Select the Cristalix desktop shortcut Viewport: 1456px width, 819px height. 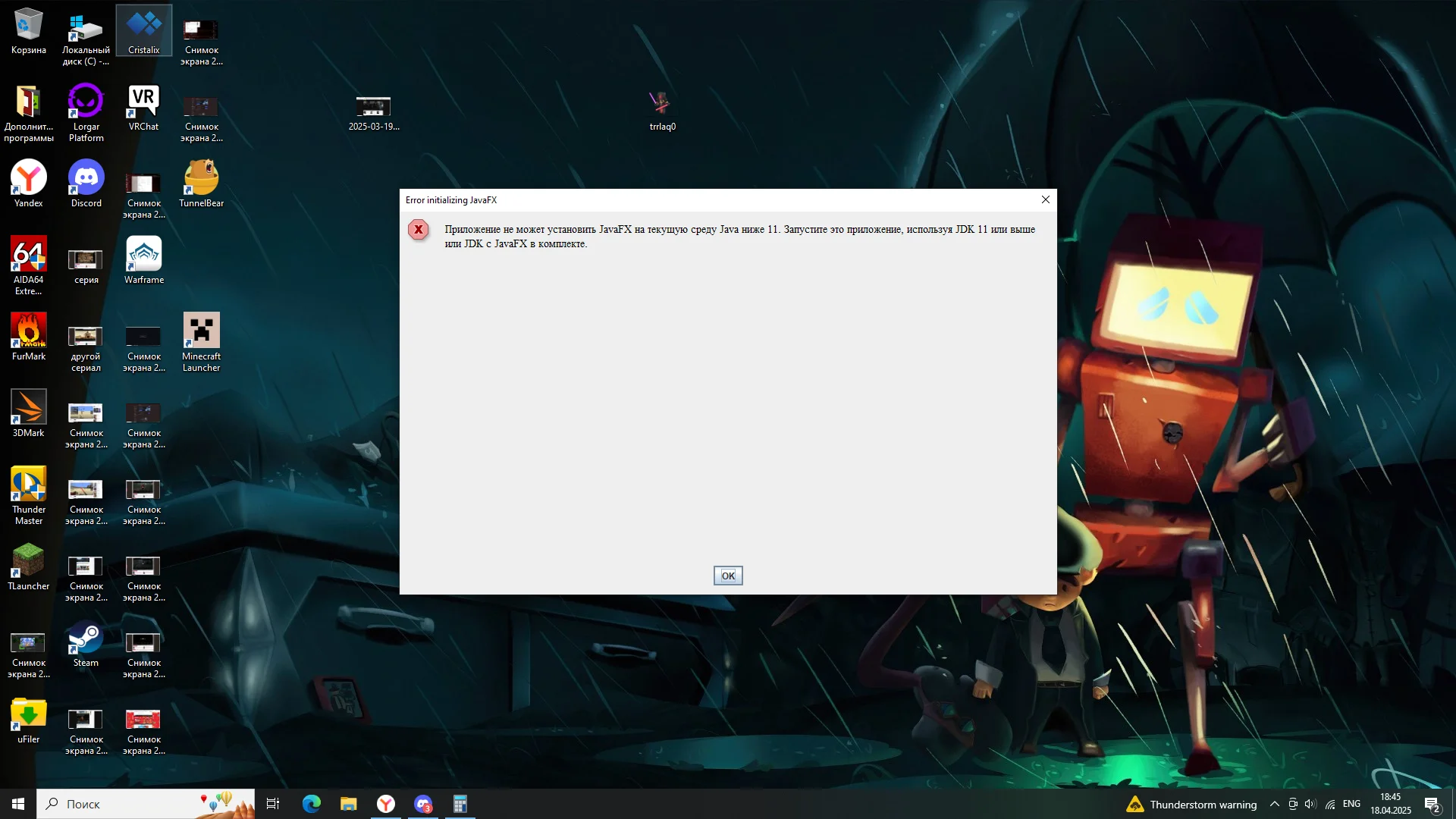(144, 31)
